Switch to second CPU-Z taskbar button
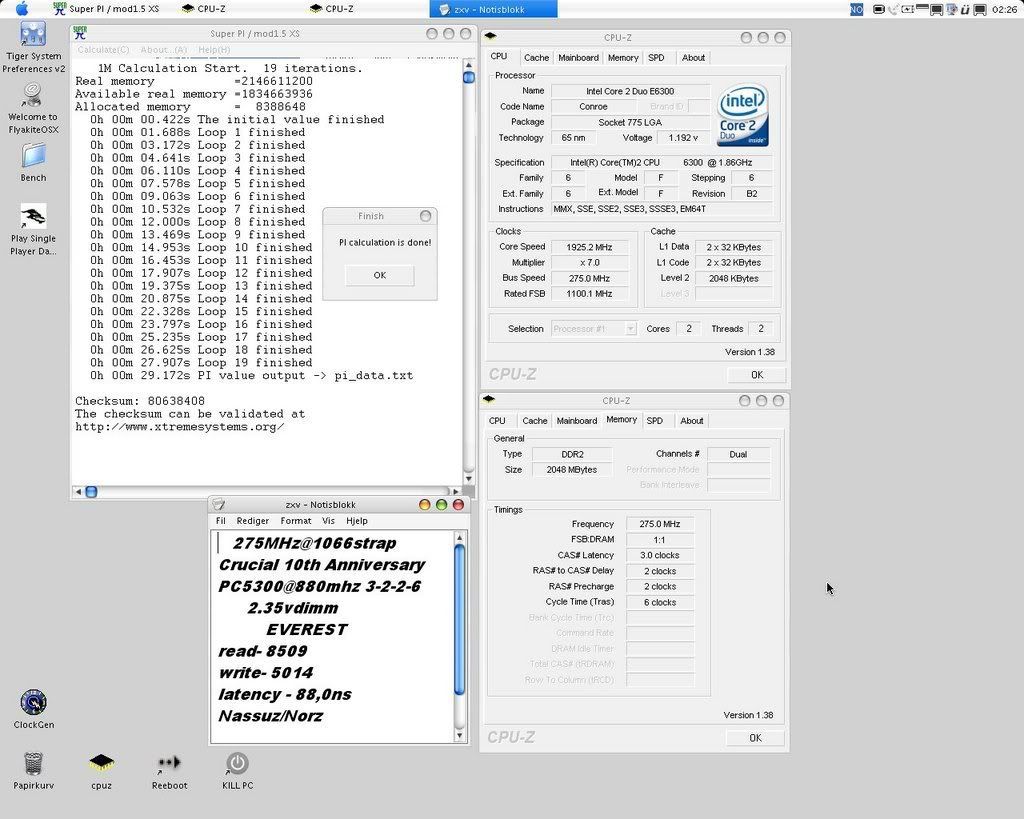 [332, 8]
